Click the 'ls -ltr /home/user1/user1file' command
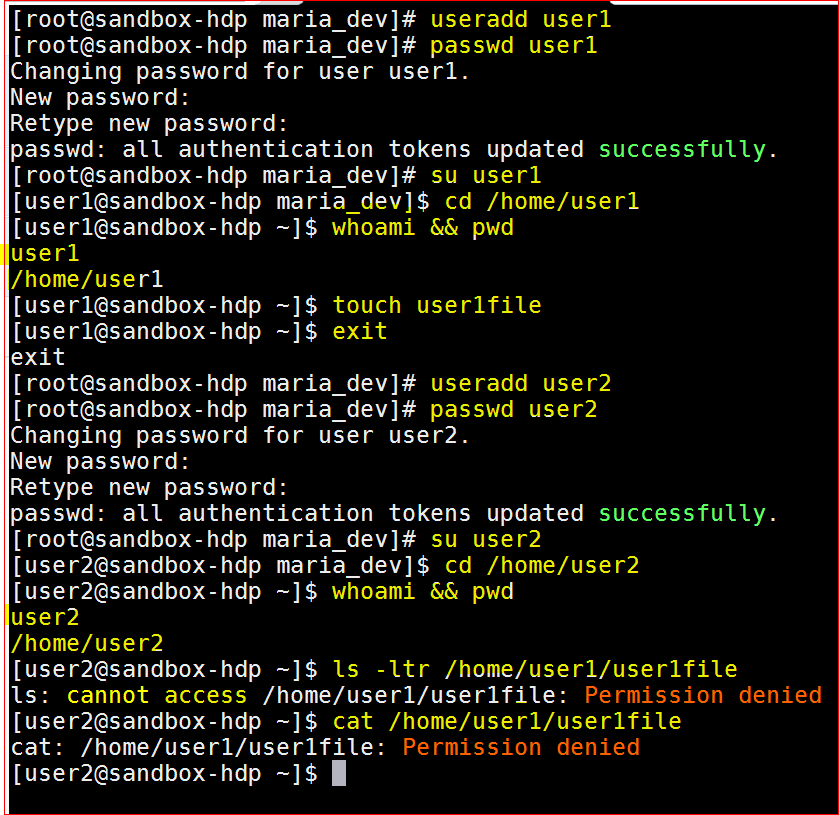 (x=535, y=670)
